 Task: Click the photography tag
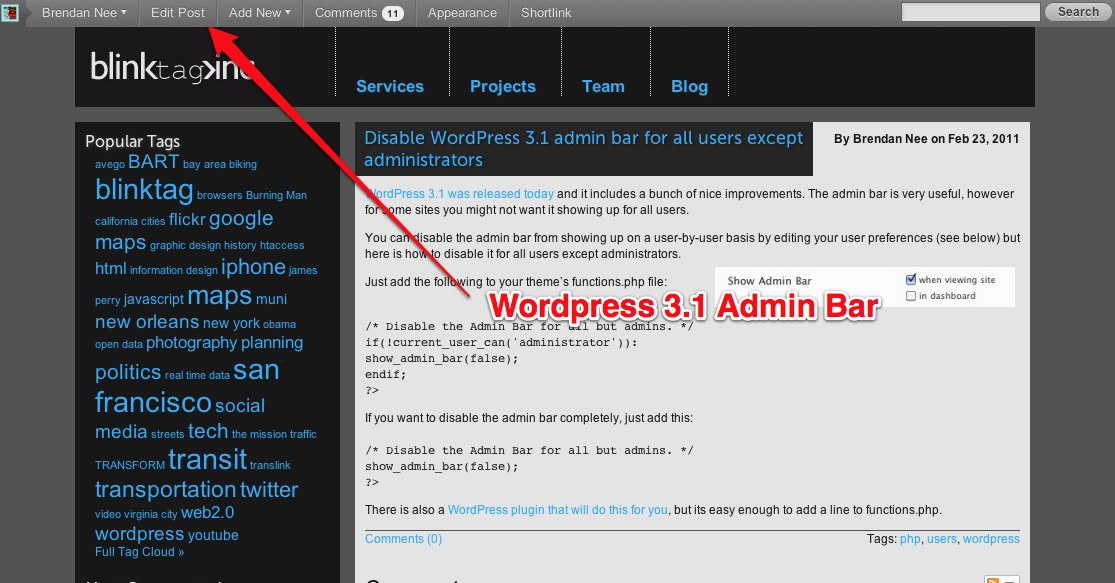[191, 343]
